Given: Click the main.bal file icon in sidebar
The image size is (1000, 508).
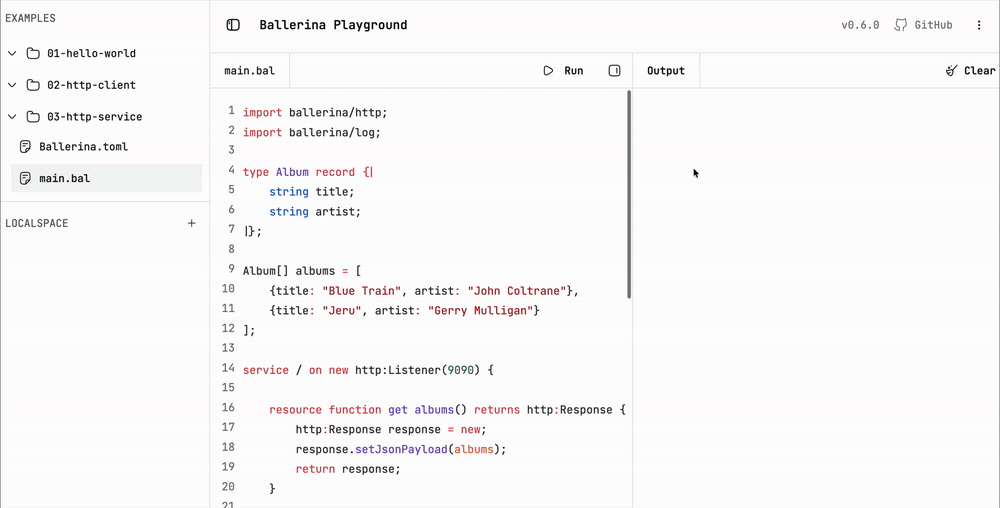Looking at the screenshot, I should [25, 178].
